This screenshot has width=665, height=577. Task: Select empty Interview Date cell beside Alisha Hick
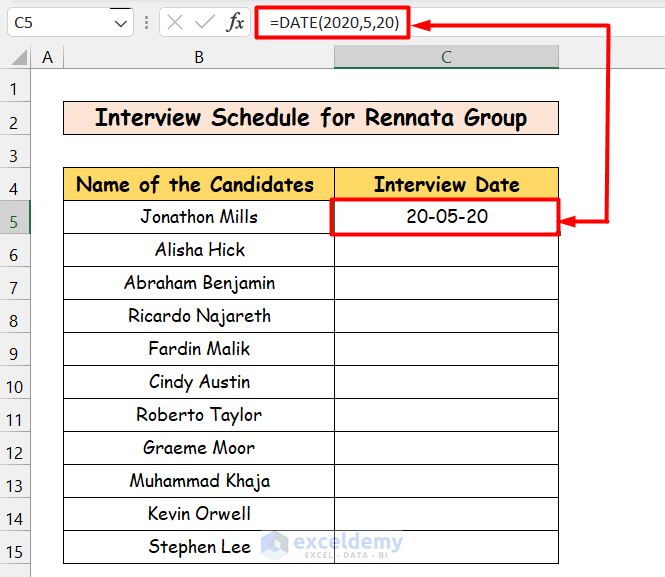click(446, 250)
